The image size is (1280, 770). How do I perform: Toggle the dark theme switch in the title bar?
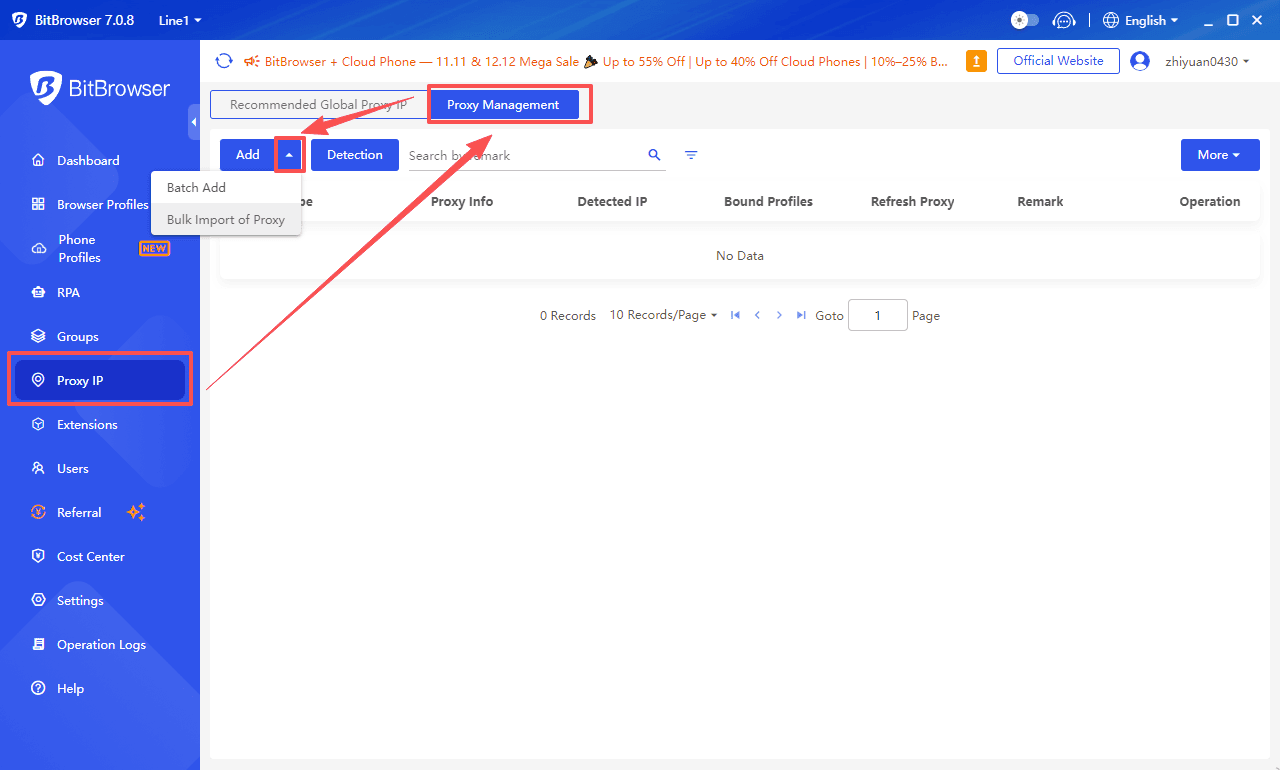coord(1023,19)
